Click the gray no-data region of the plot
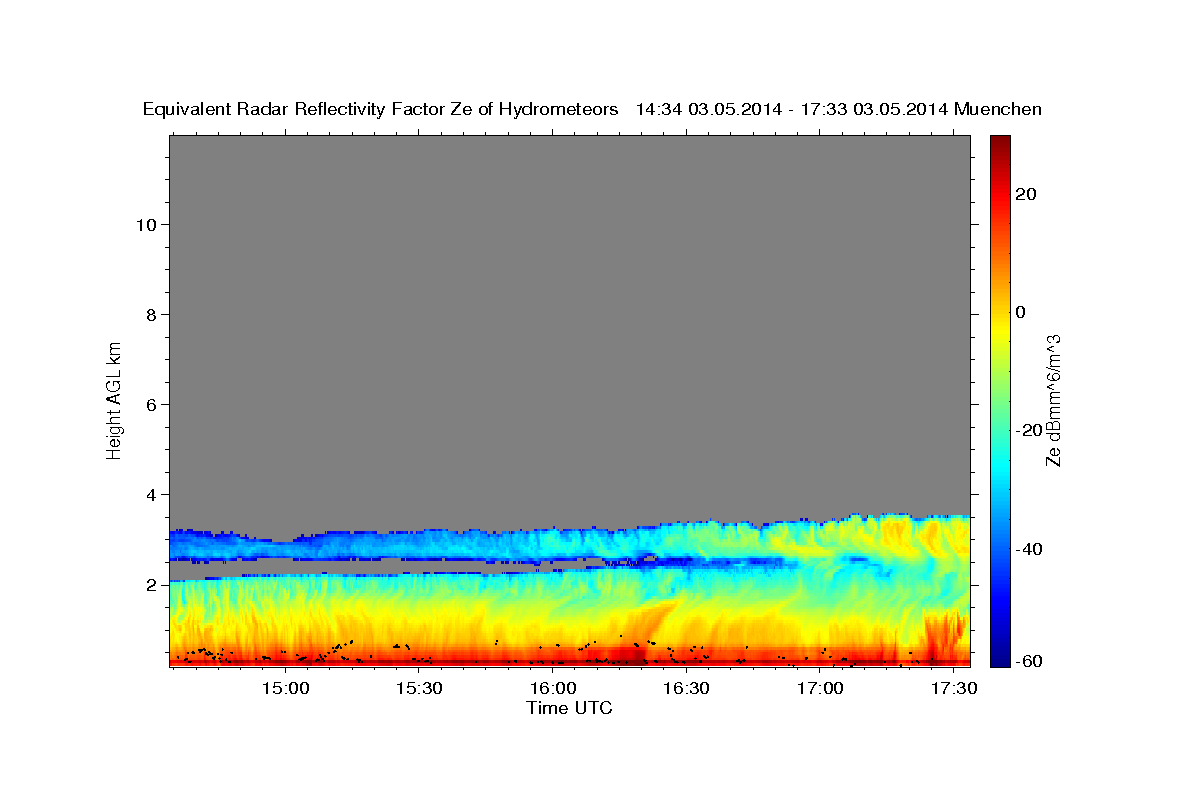Image resolution: width=1200 pixels, height=800 pixels. (569, 320)
